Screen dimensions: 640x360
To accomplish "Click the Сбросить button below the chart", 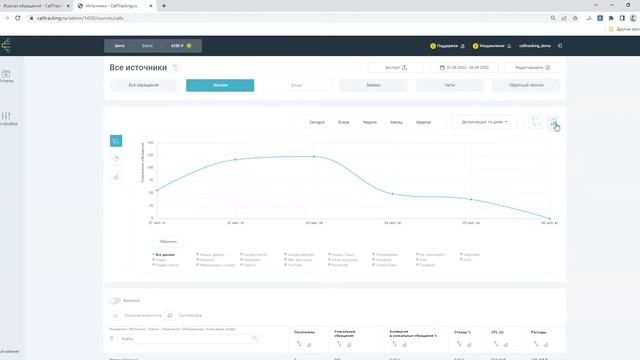I will (x=168, y=242).
